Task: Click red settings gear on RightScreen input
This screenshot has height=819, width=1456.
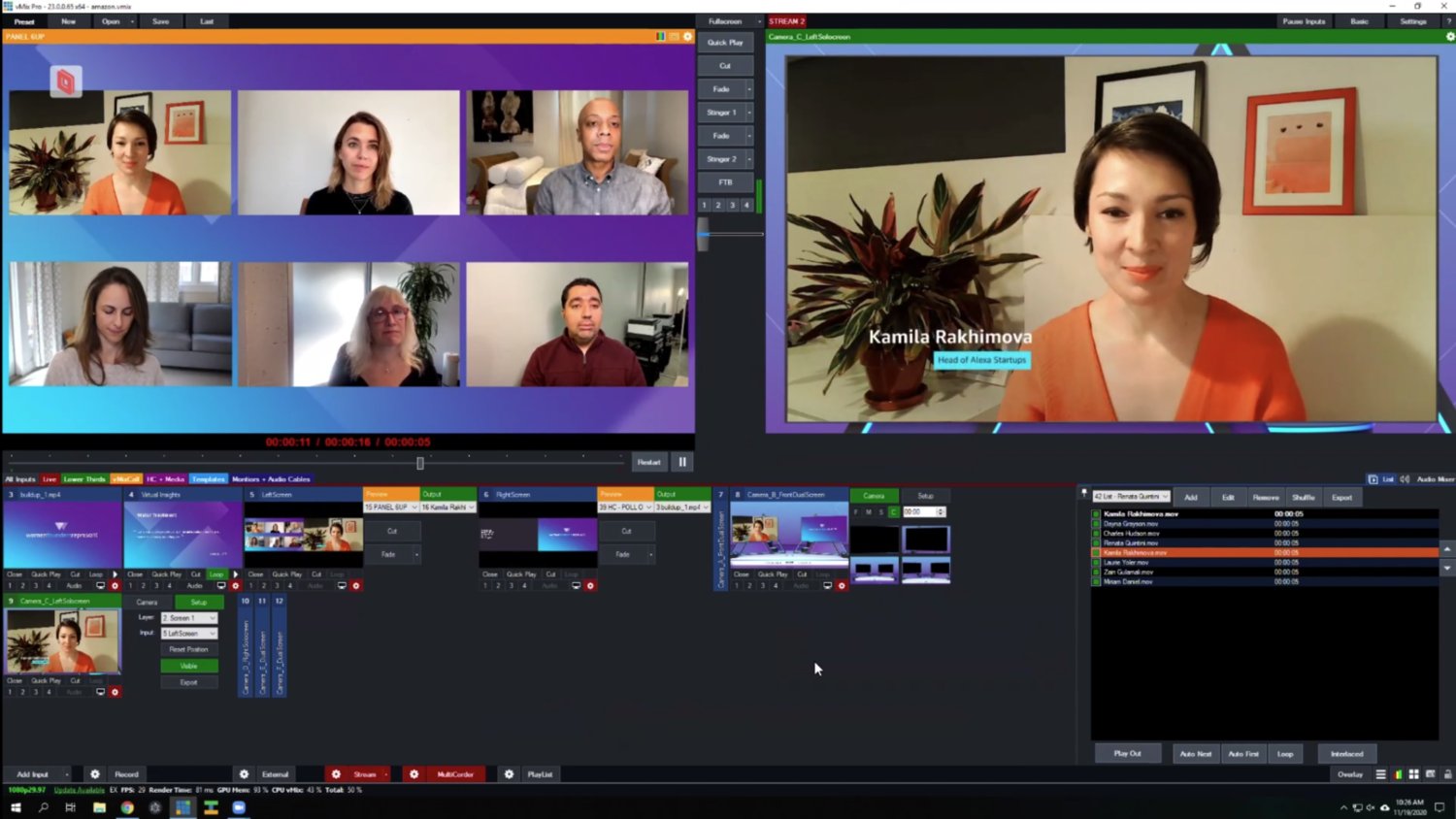Action: point(590,586)
